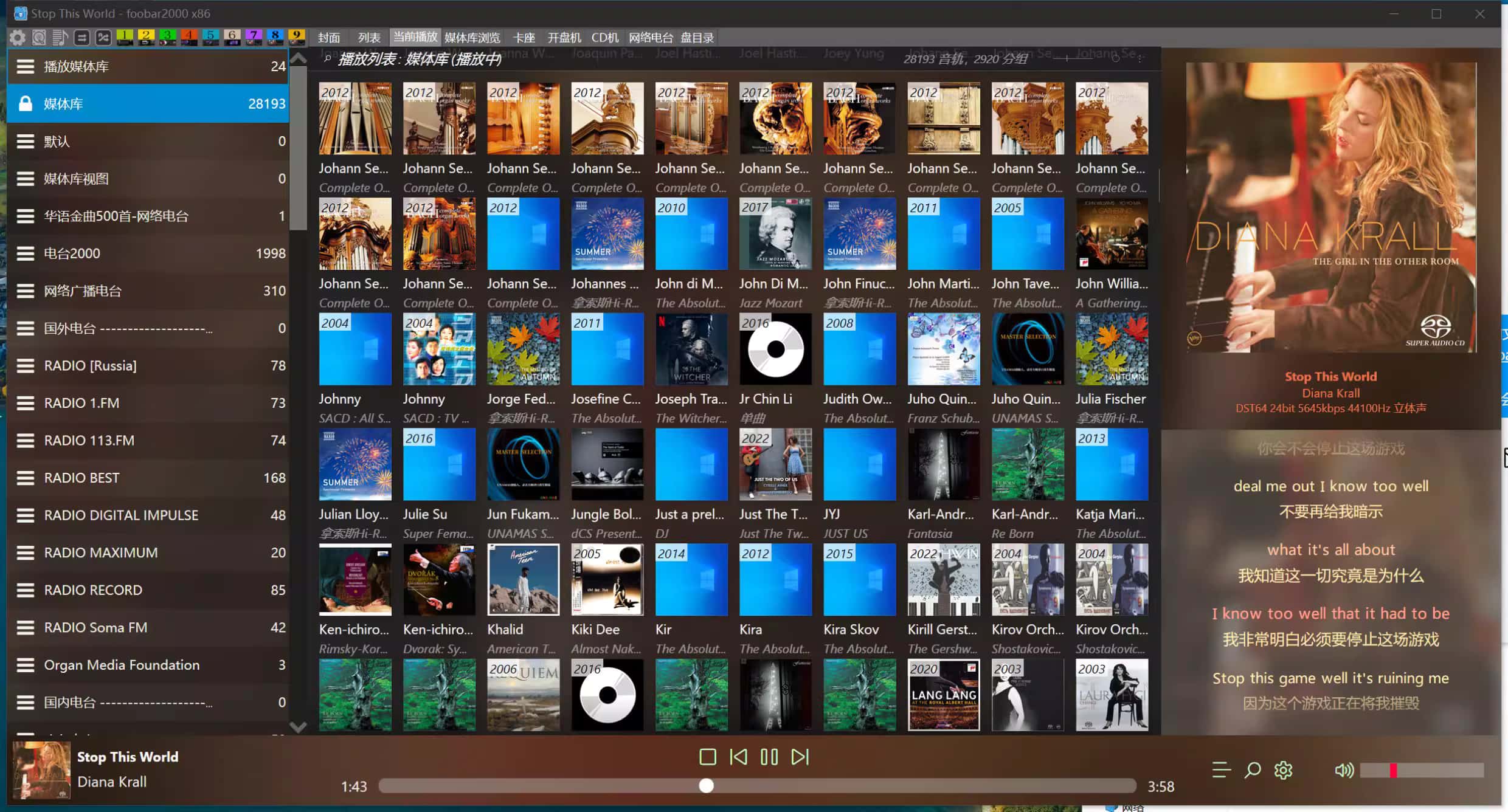Viewport: 1508px width, 812px height.
Task: Skip to the next track
Action: (x=800, y=757)
